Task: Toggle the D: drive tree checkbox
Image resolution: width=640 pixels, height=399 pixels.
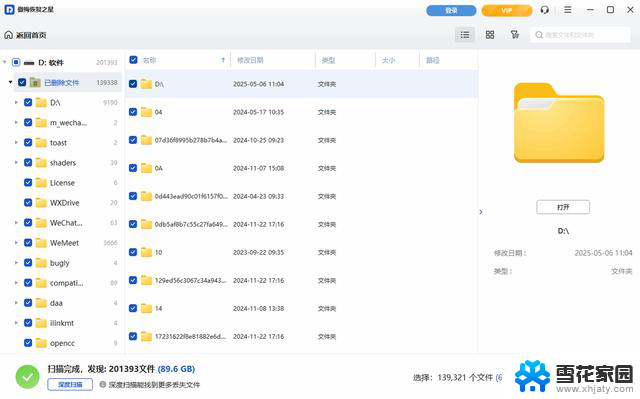Action: tap(16, 62)
